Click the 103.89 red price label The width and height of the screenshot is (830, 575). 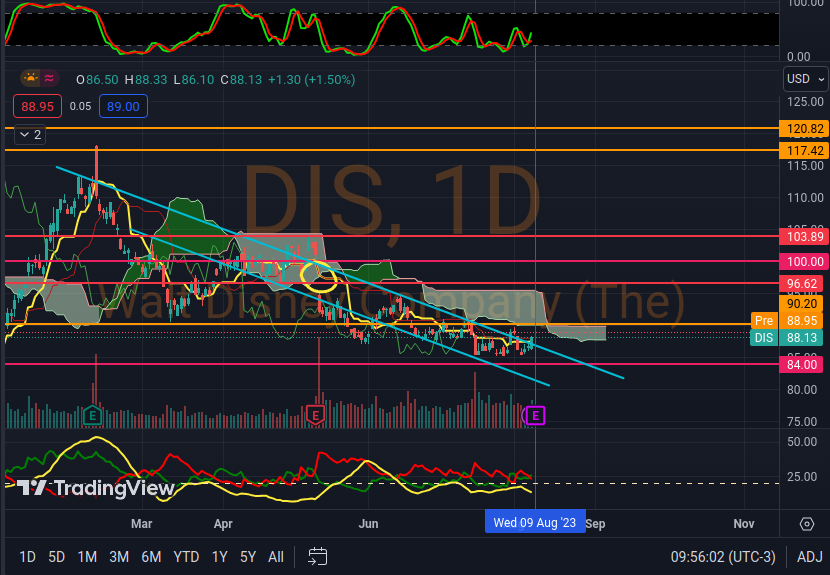point(805,237)
